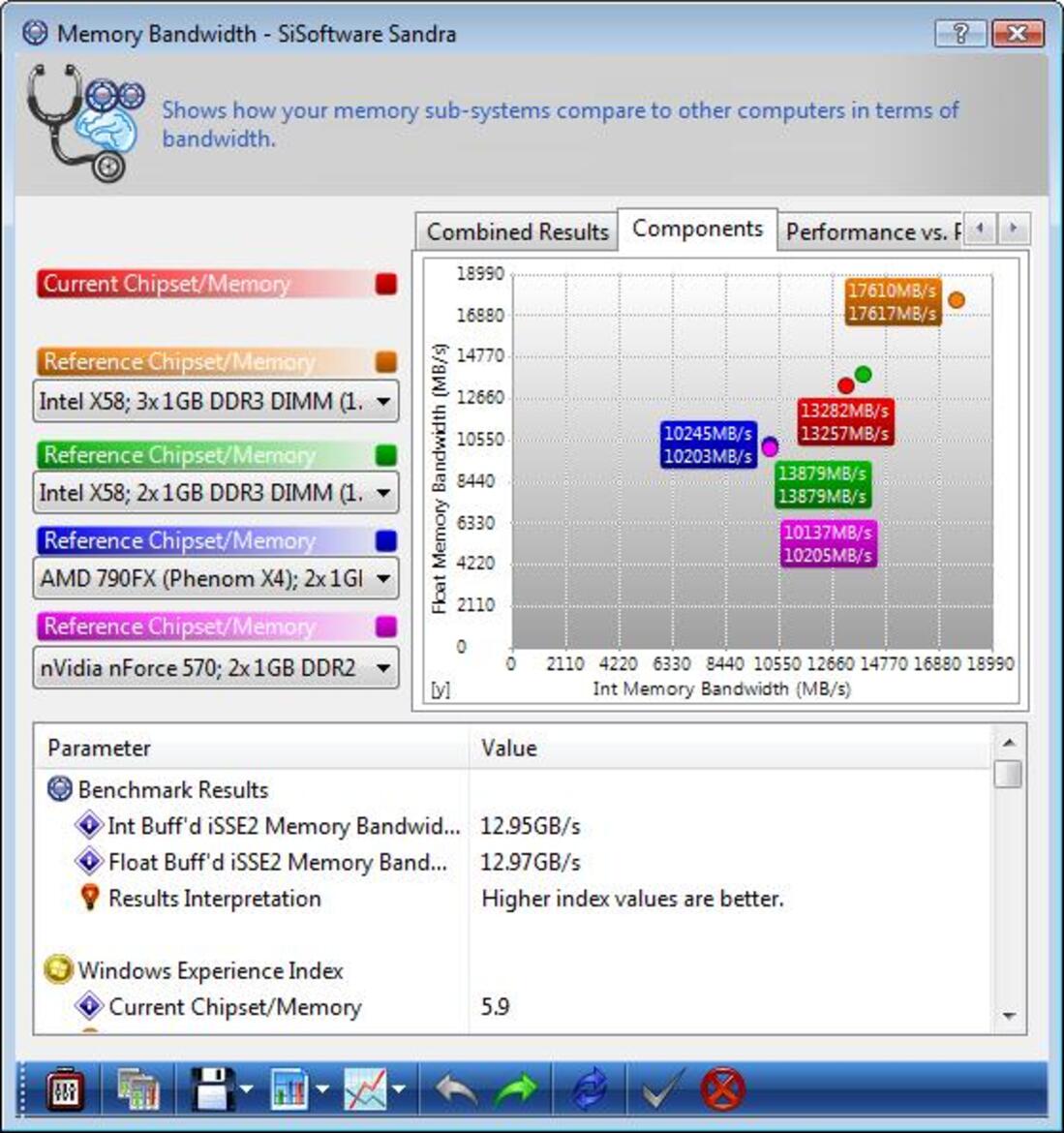
Task: Click the green 13879MB/s chart label
Action: tap(823, 484)
